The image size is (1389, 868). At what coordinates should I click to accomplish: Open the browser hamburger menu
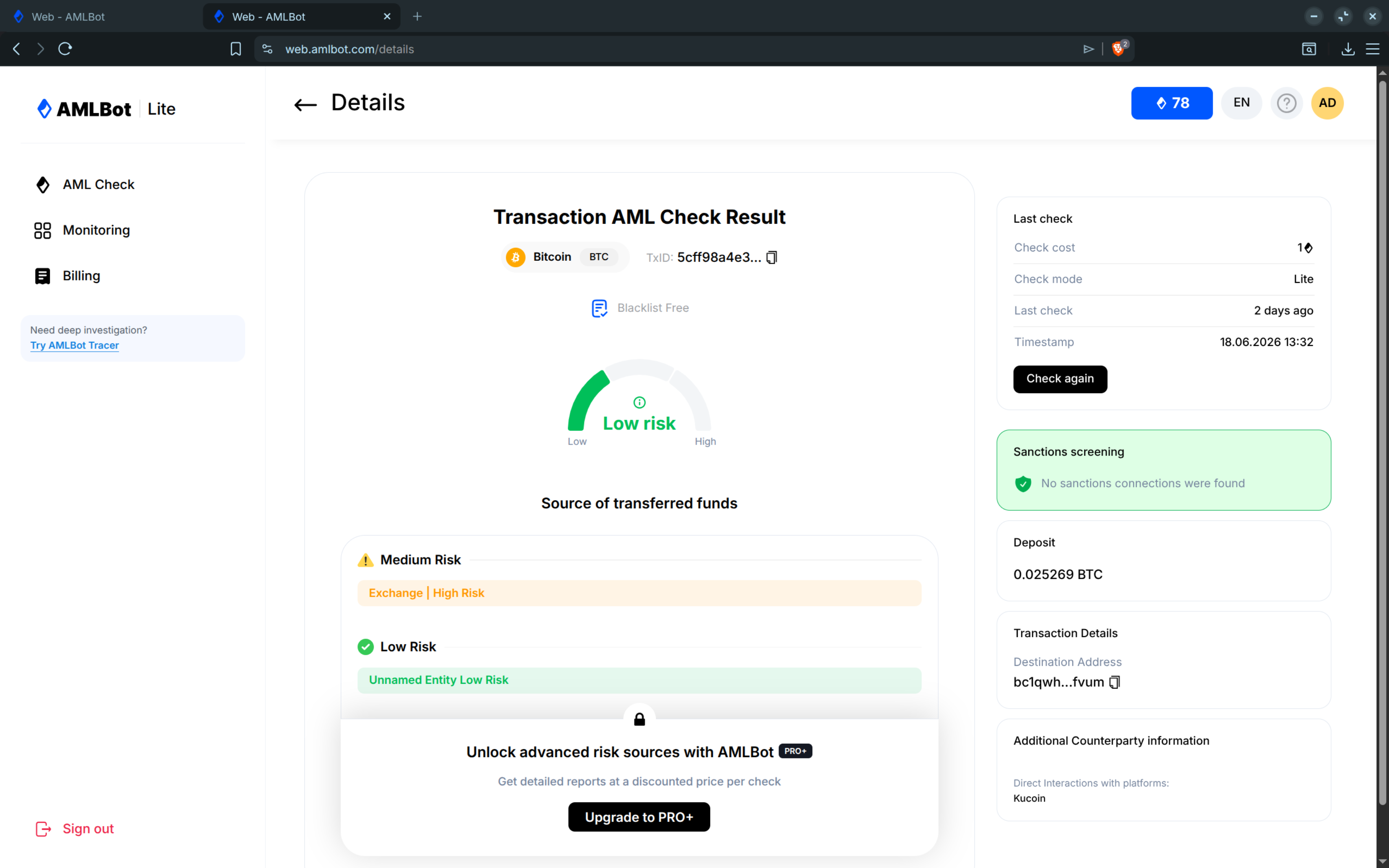(1372, 49)
